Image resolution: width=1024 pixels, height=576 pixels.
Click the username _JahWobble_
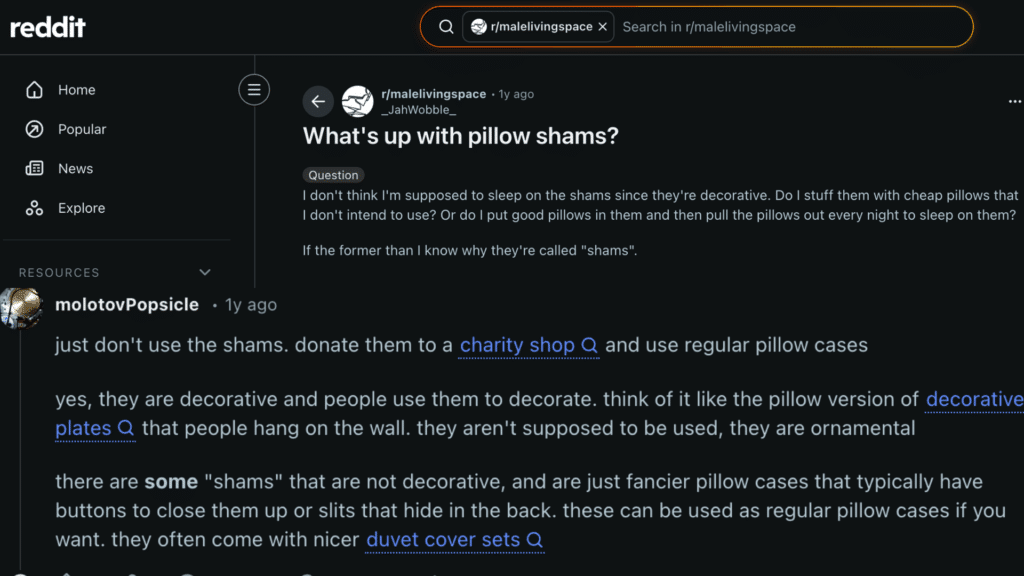(x=418, y=110)
